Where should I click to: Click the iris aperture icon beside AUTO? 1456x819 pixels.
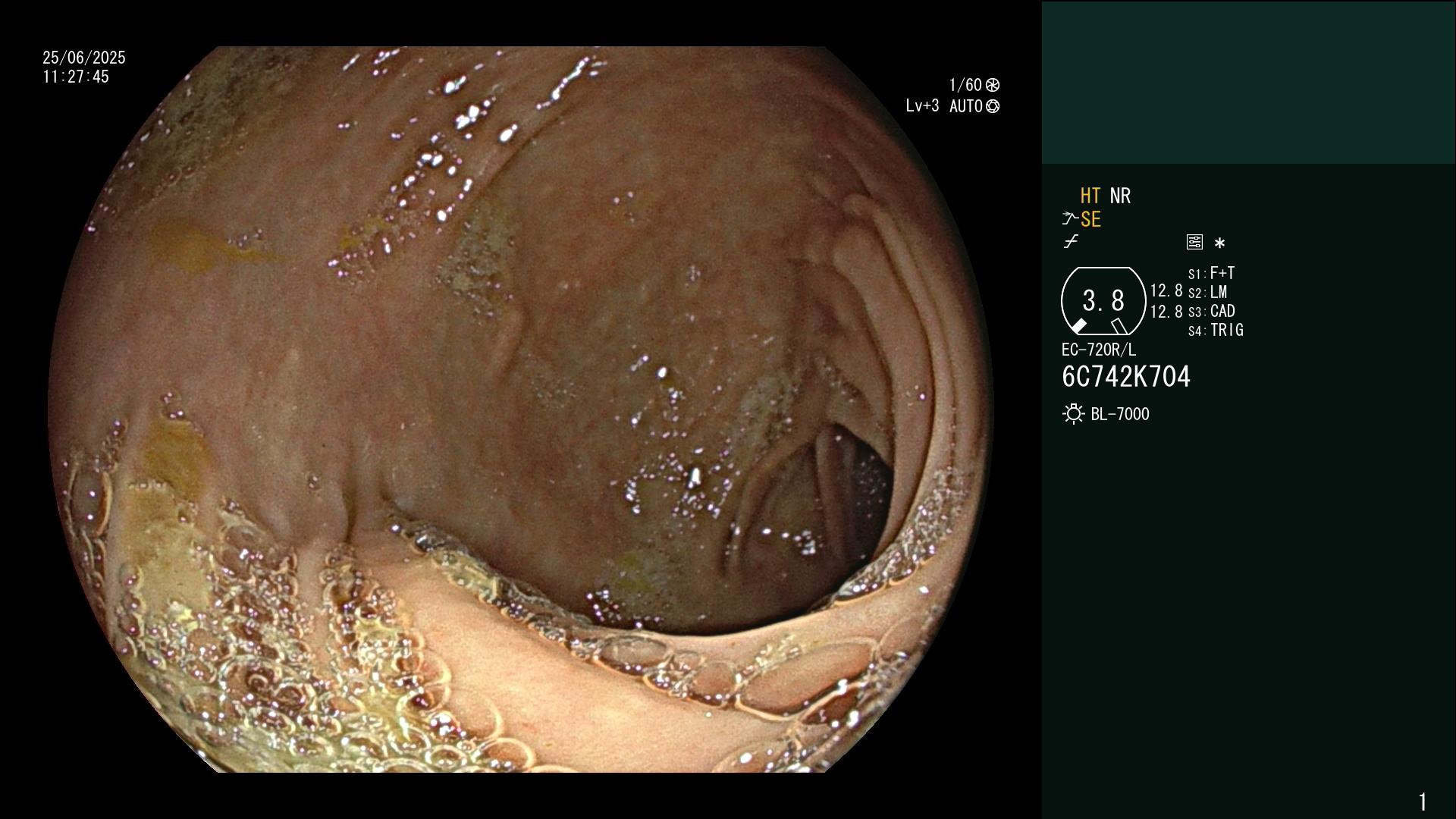[993, 106]
